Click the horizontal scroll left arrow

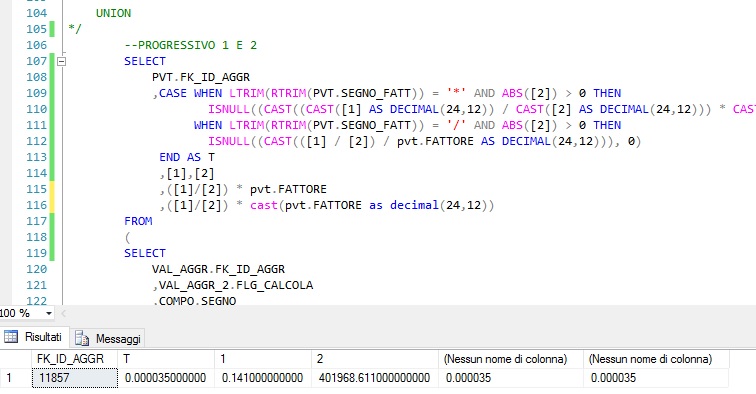pos(63,313)
